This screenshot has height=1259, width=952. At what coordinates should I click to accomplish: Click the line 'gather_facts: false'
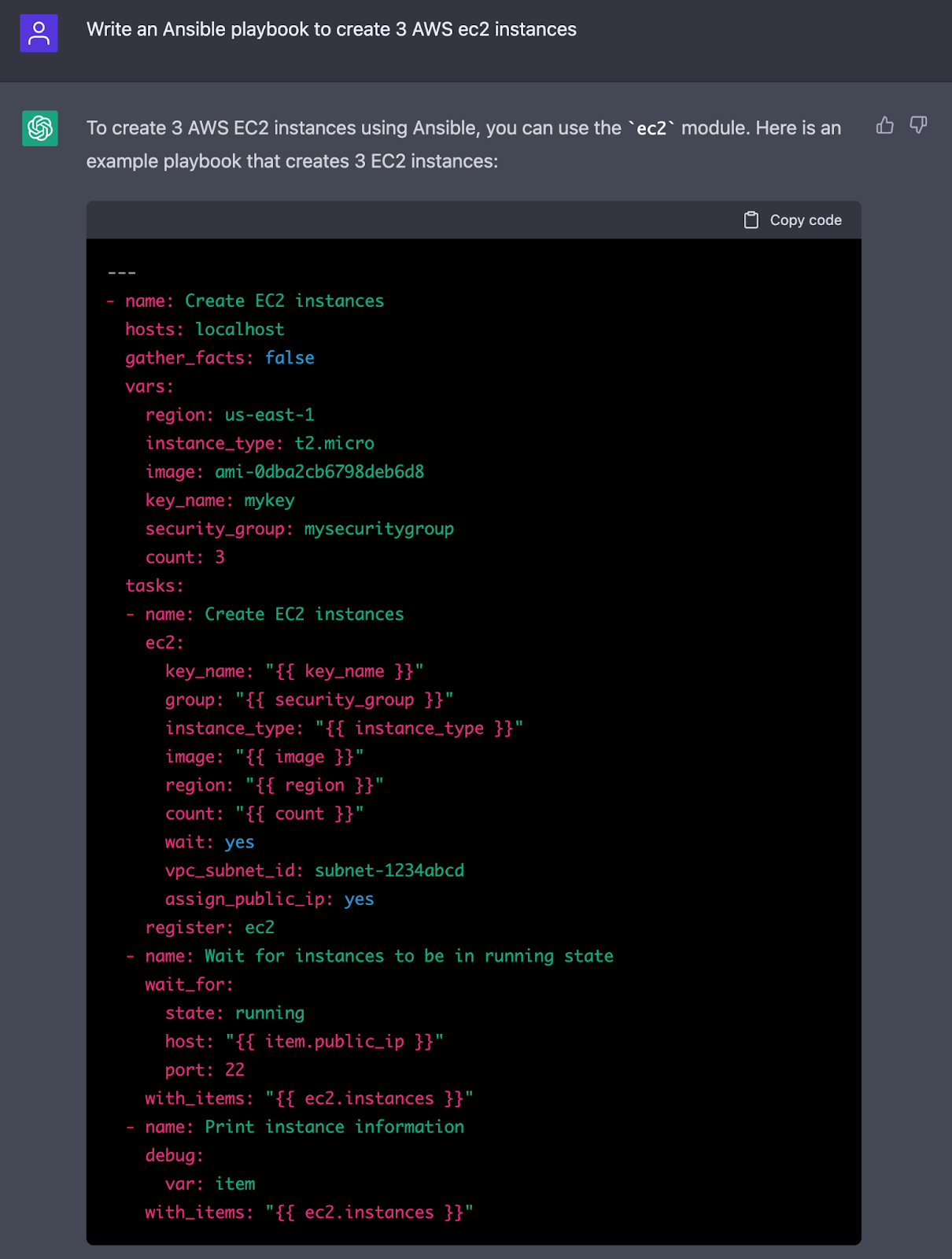coord(220,358)
